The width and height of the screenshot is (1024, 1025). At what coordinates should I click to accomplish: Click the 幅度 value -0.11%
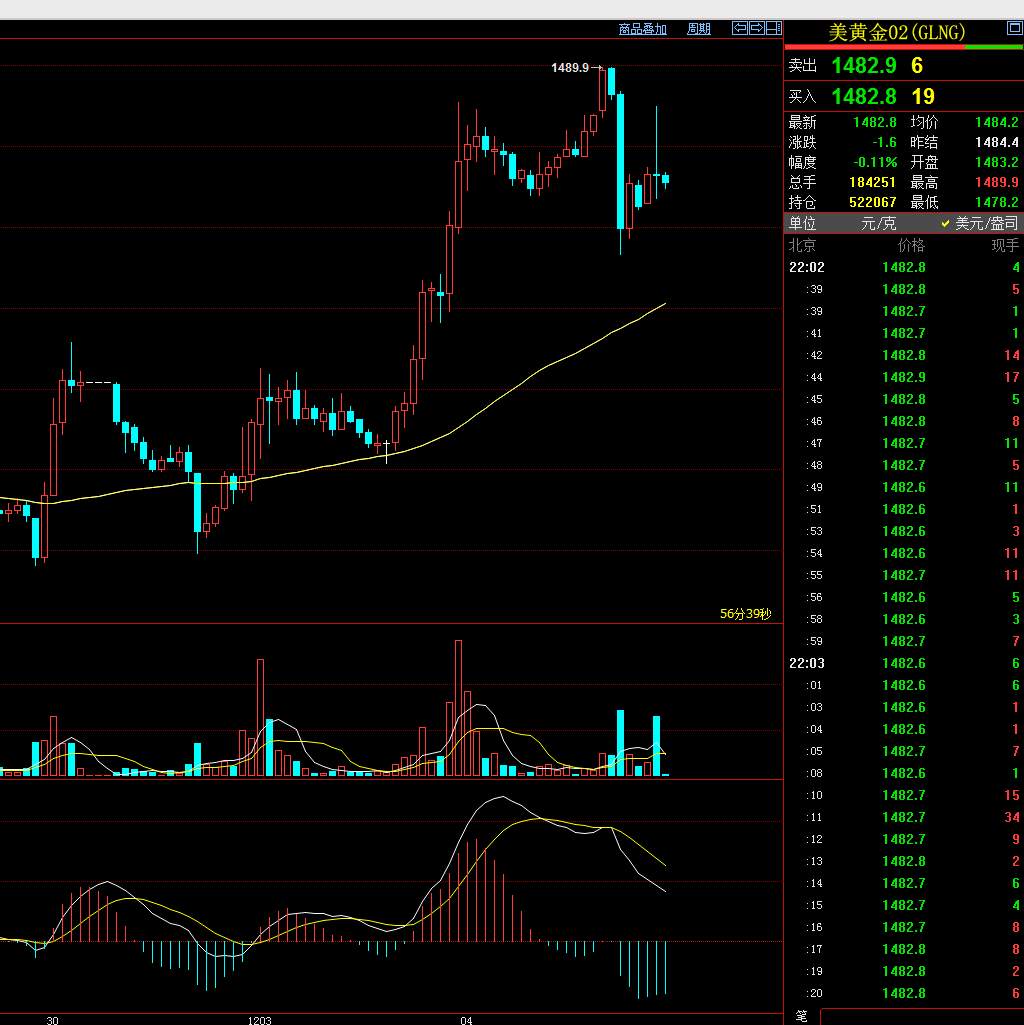tap(875, 162)
